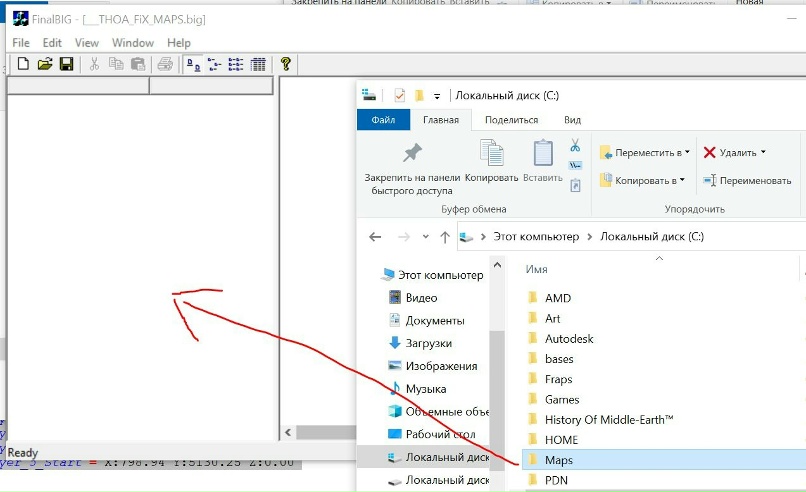This screenshot has width=806, height=492.
Task: Click the Print icon in FinalBIG toolbar
Action: point(165,64)
